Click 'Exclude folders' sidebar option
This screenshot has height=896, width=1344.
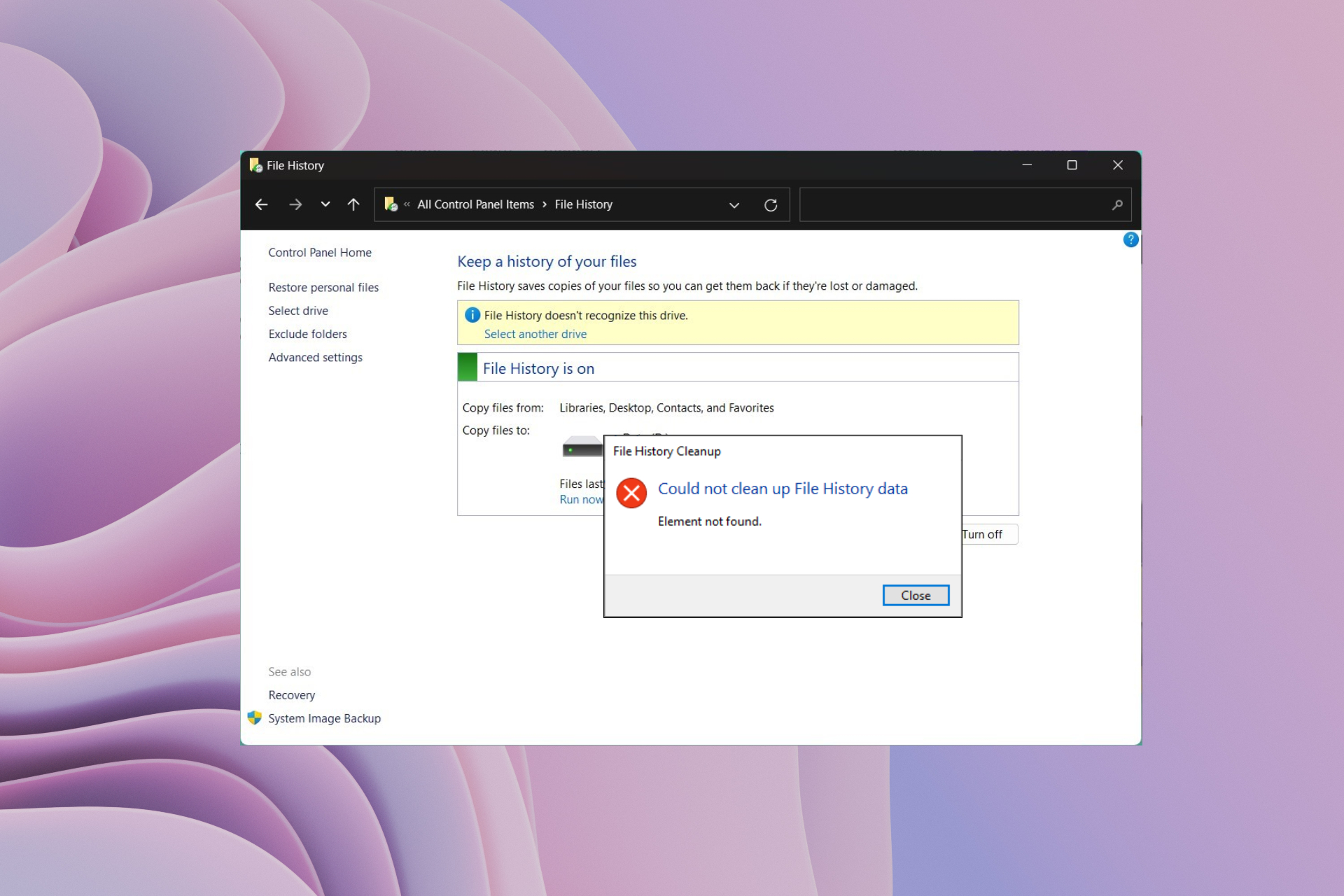307,333
